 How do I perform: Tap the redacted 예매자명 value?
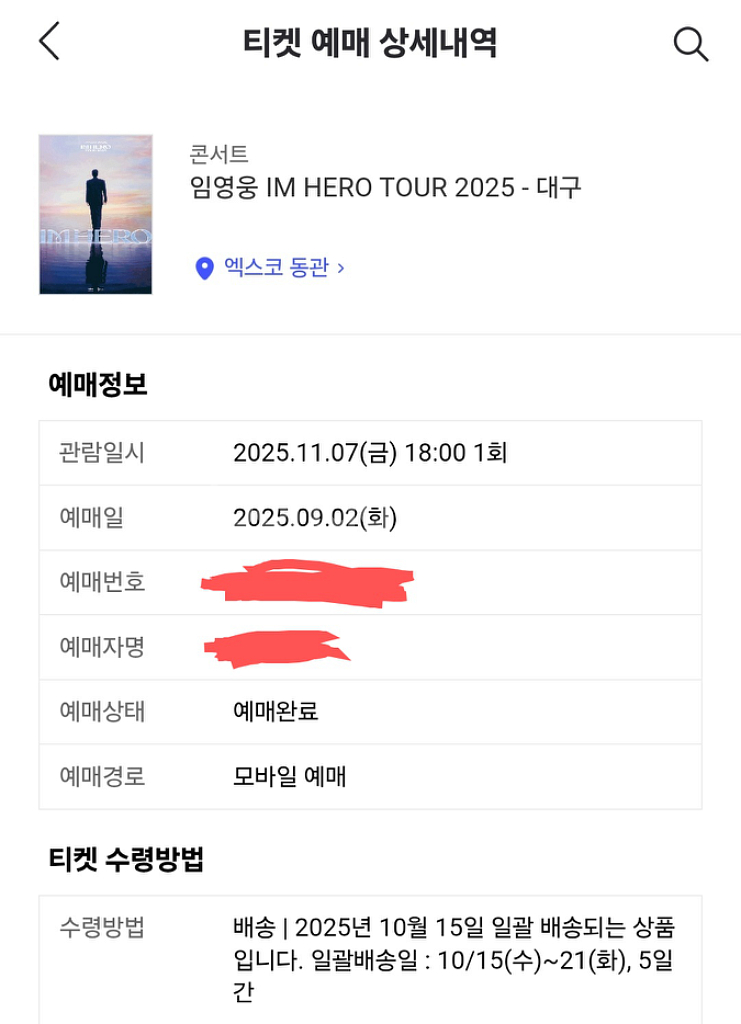tap(275, 646)
